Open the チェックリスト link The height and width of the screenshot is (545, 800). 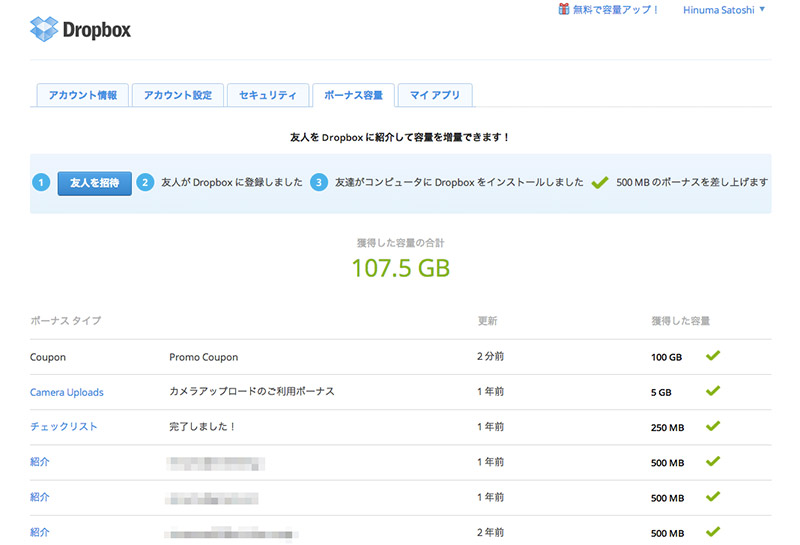[x=64, y=427]
